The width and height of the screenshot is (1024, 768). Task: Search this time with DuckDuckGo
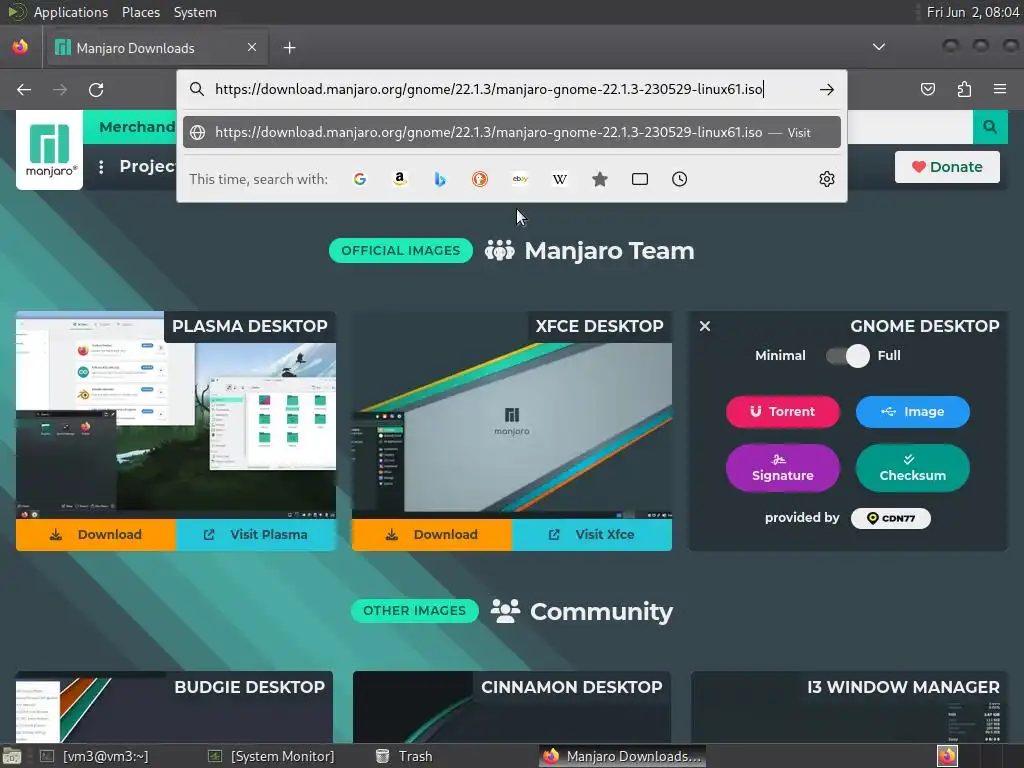coord(480,179)
